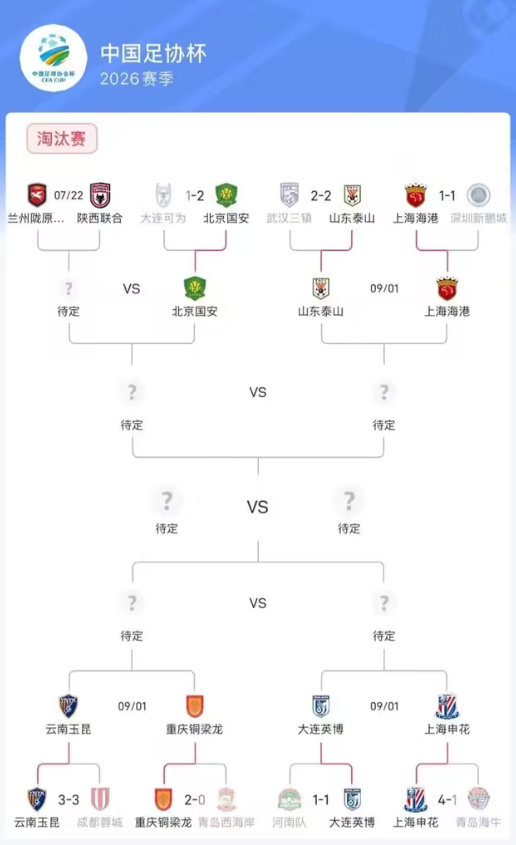Tap the 4-1 score next to 青岛海牛
516x845 pixels.
[x=447, y=800]
